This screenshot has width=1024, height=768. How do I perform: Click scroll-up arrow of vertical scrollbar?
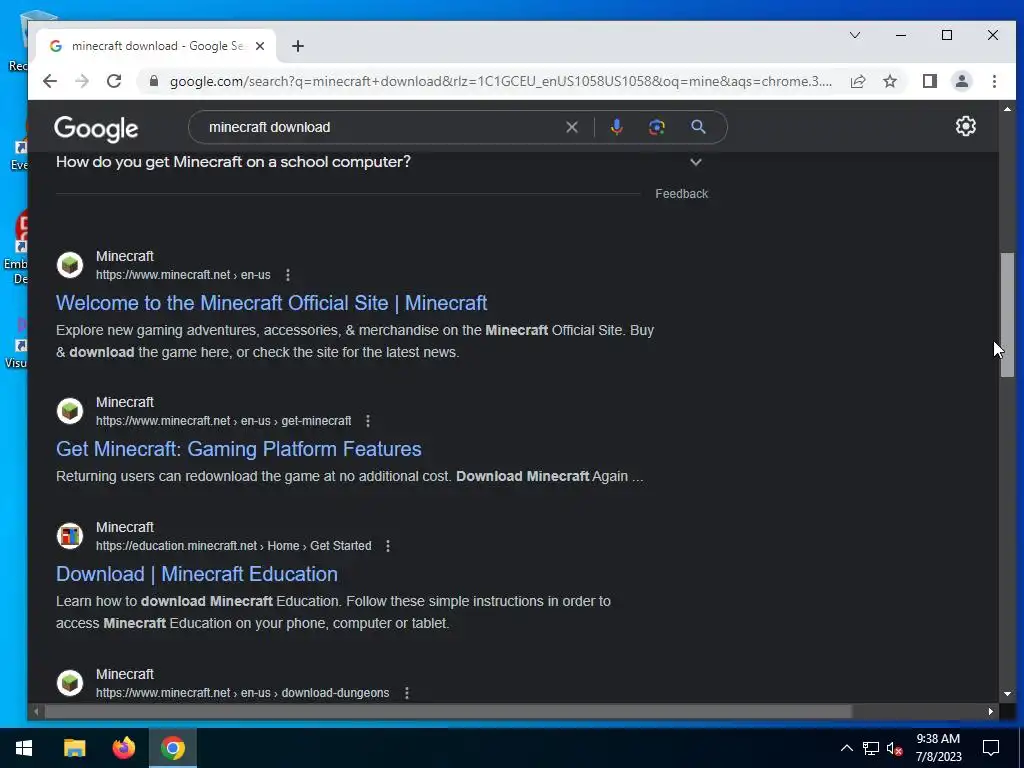pos(1007,108)
